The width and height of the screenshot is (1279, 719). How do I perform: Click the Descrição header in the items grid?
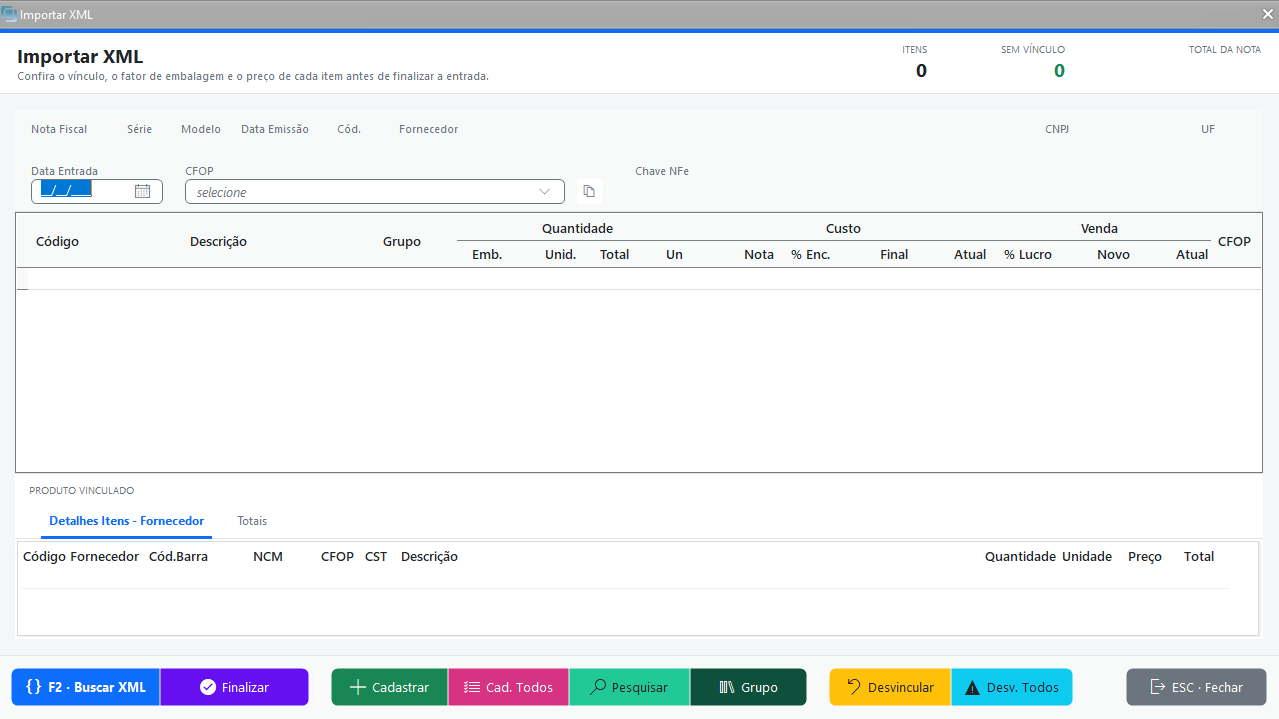click(218, 242)
